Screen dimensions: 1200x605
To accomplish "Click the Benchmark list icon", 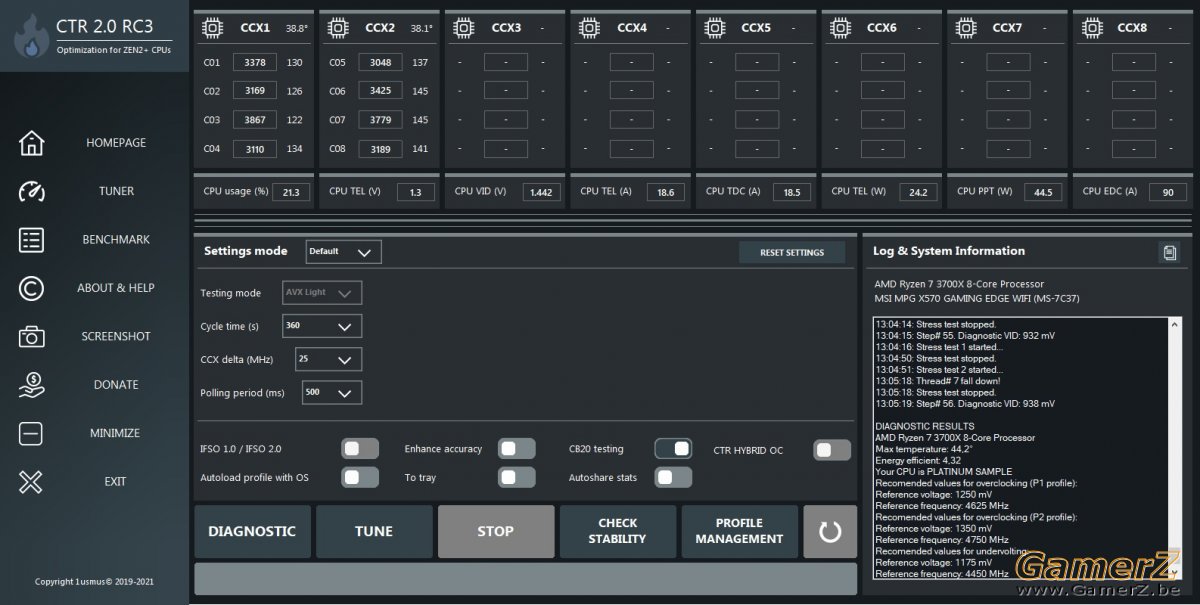I will coord(31,240).
